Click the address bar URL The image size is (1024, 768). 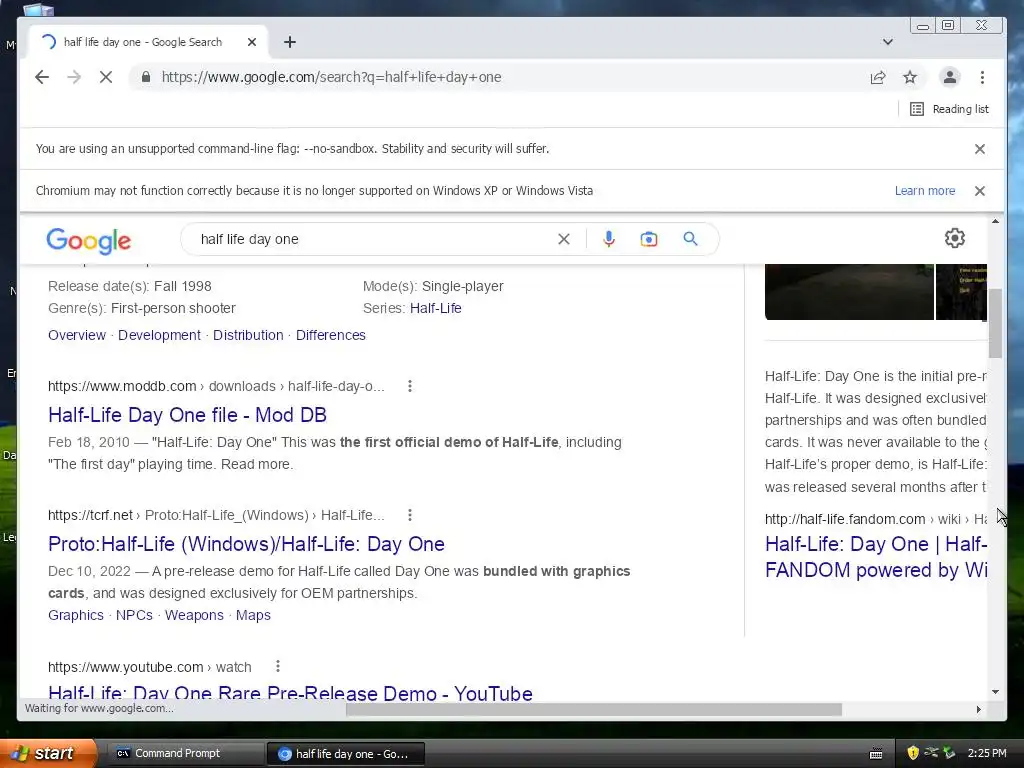pyautogui.click(x=331, y=77)
